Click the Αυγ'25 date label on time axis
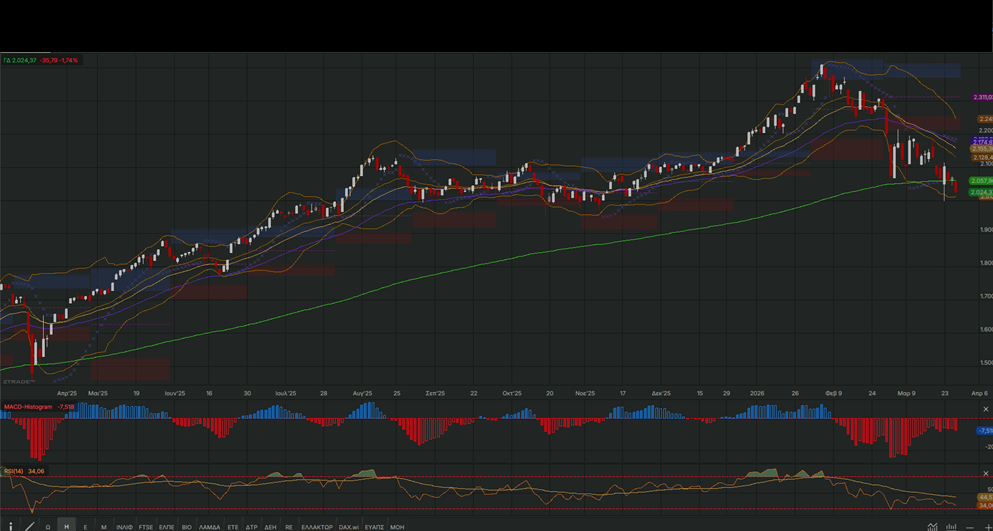Viewport: 993px width, 531px height. click(x=362, y=393)
